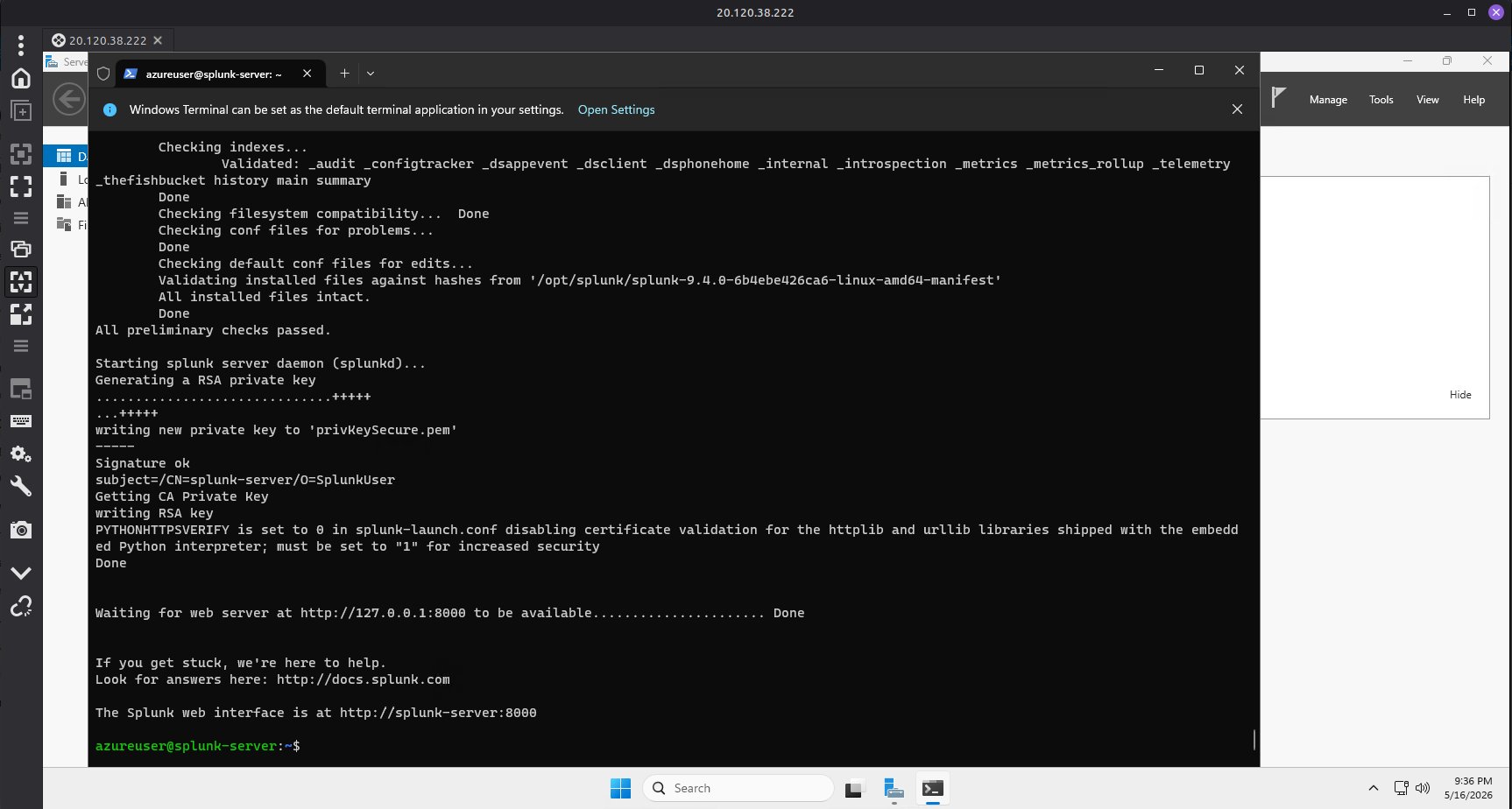Screen dimensions: 1512x809
Task: Click the Windows Terminal taskbar icon
Action: pyautogui.click(x=932, y=788)
